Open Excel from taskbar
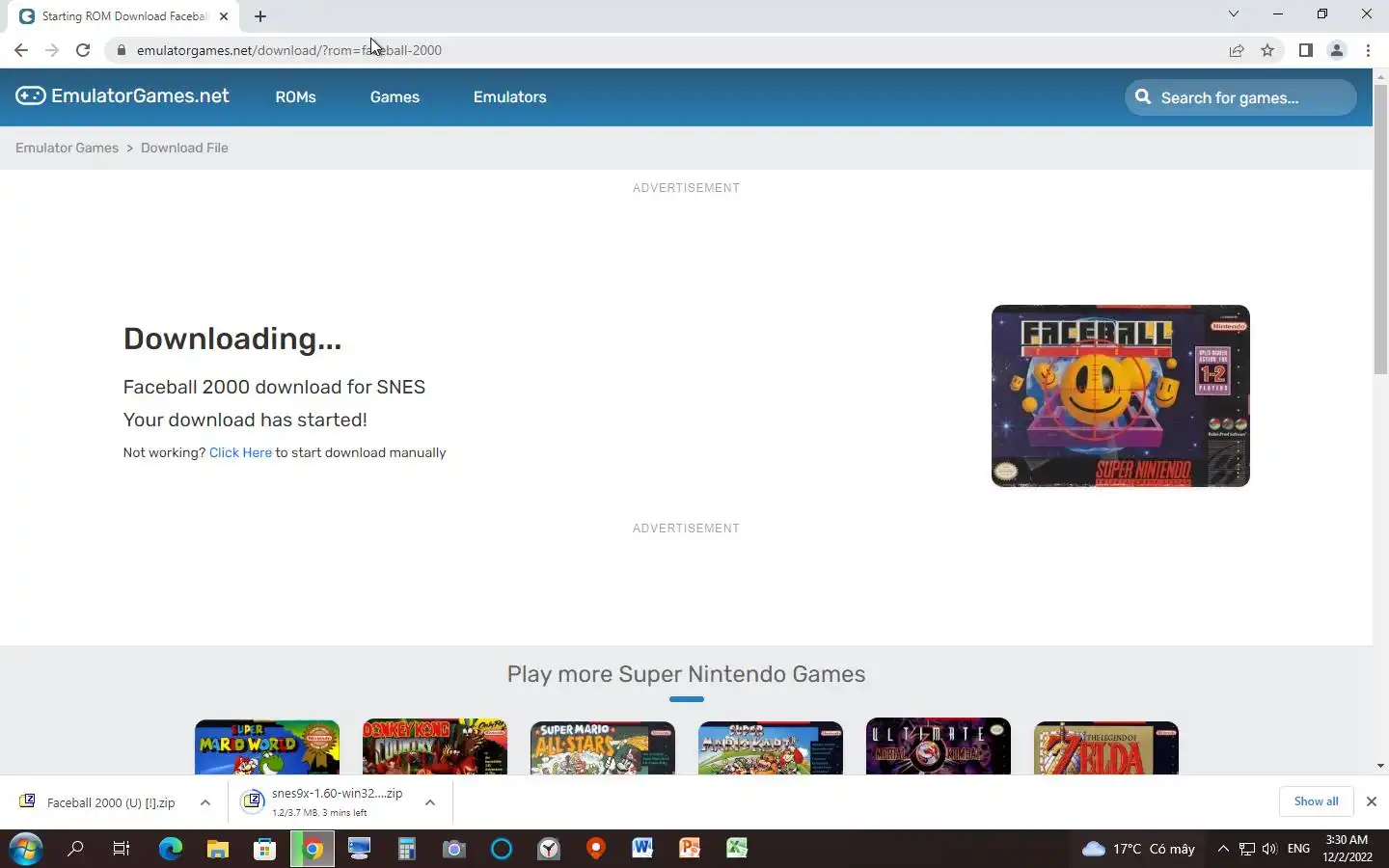 (737, 849)
